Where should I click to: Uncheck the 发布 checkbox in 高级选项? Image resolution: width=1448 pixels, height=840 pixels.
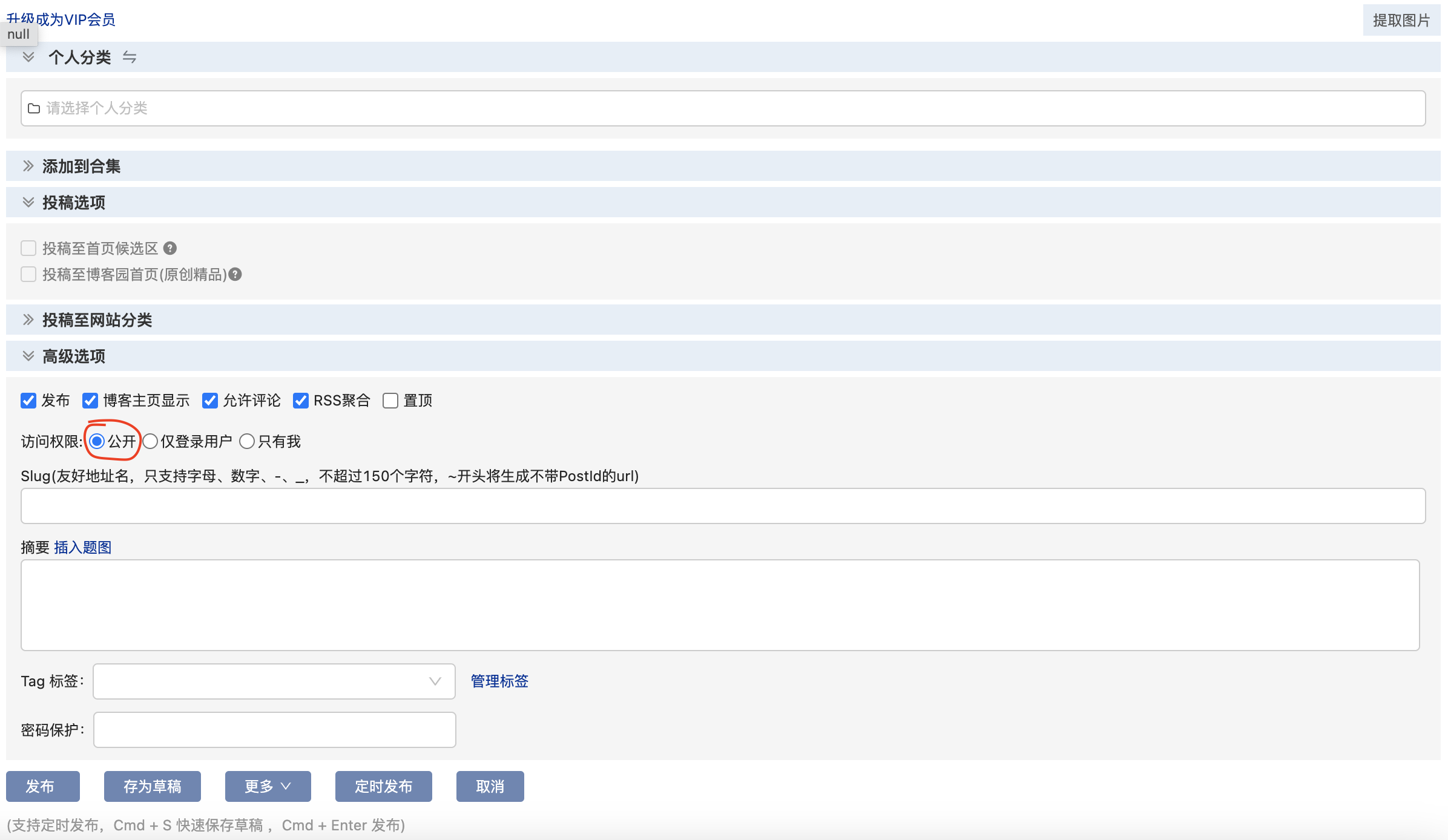[28, 401]
